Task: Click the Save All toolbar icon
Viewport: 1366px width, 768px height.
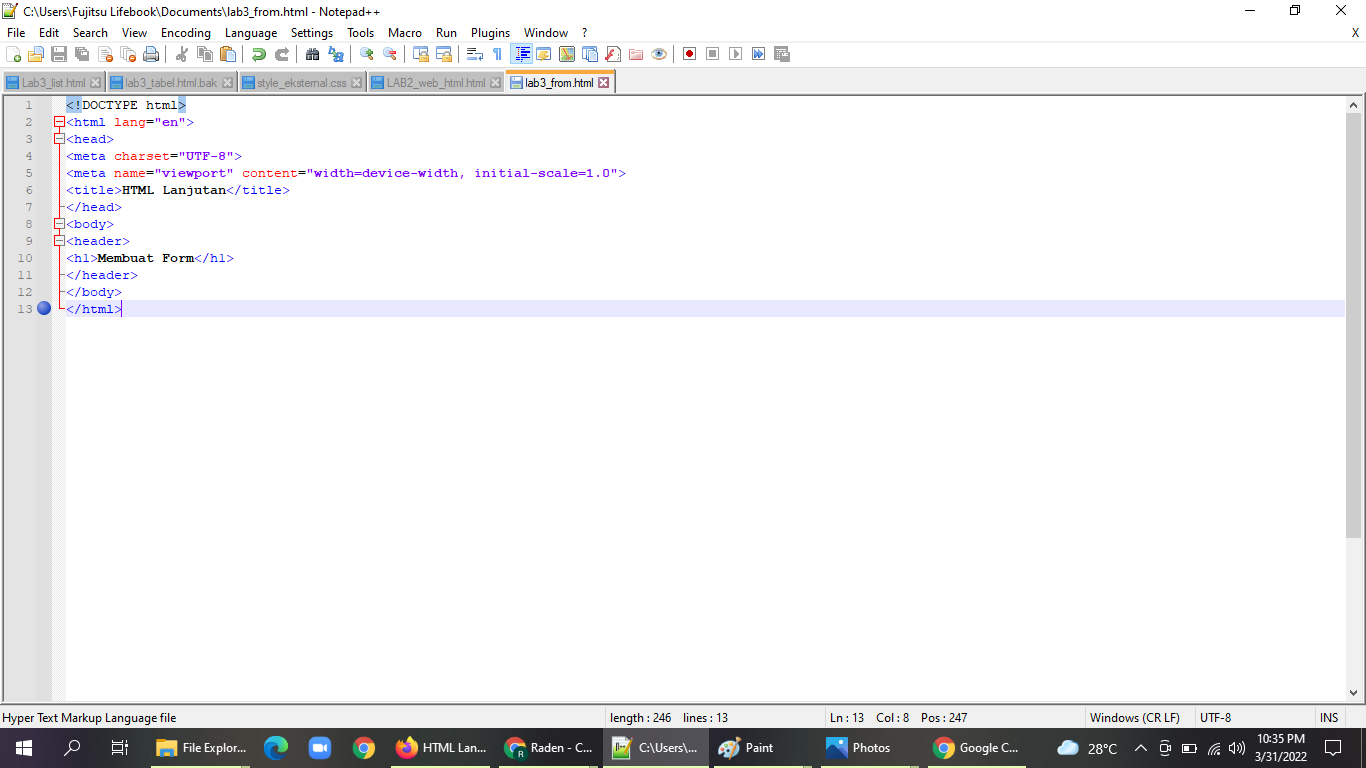Action: pyautogui.click(x=82, y=54)
